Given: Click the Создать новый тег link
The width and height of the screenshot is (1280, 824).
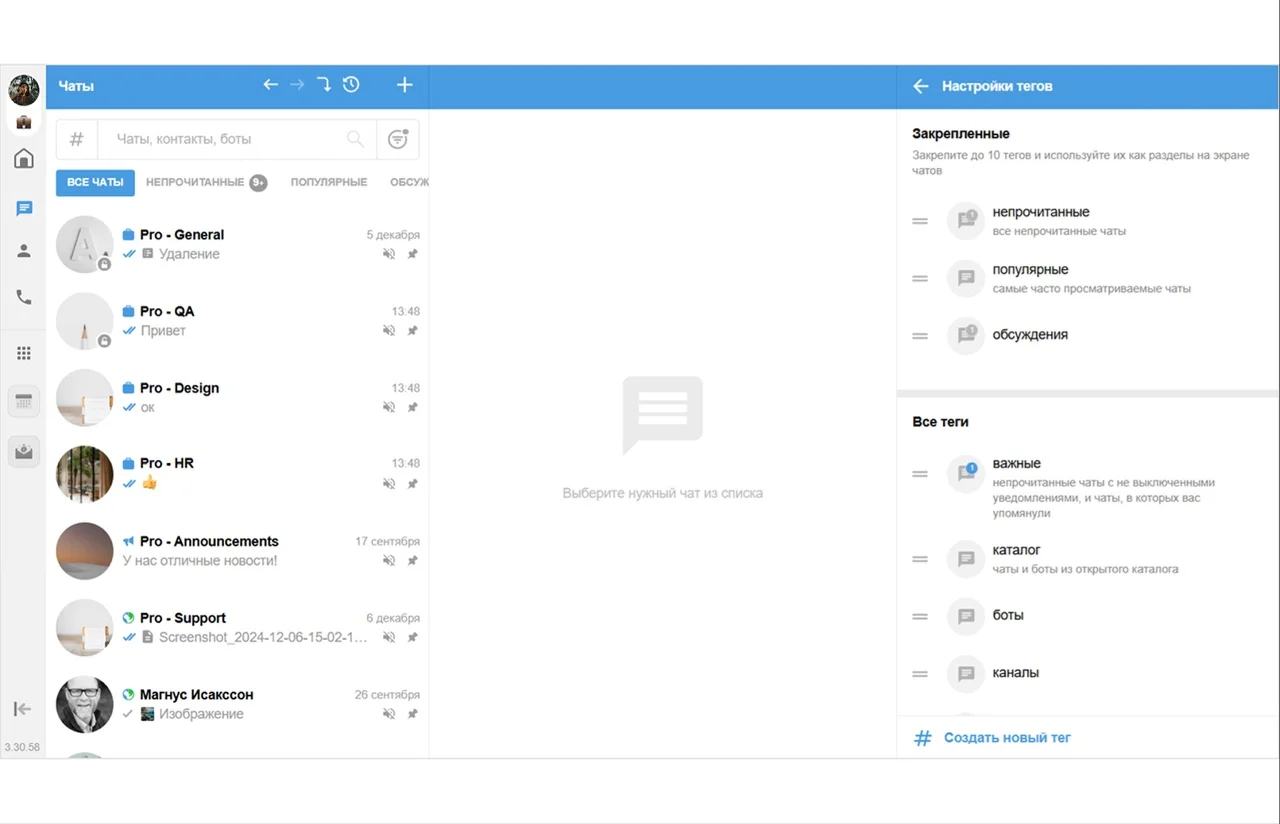Looking at the screenshot, I should pyautogui.click(x=1006, y=737).
